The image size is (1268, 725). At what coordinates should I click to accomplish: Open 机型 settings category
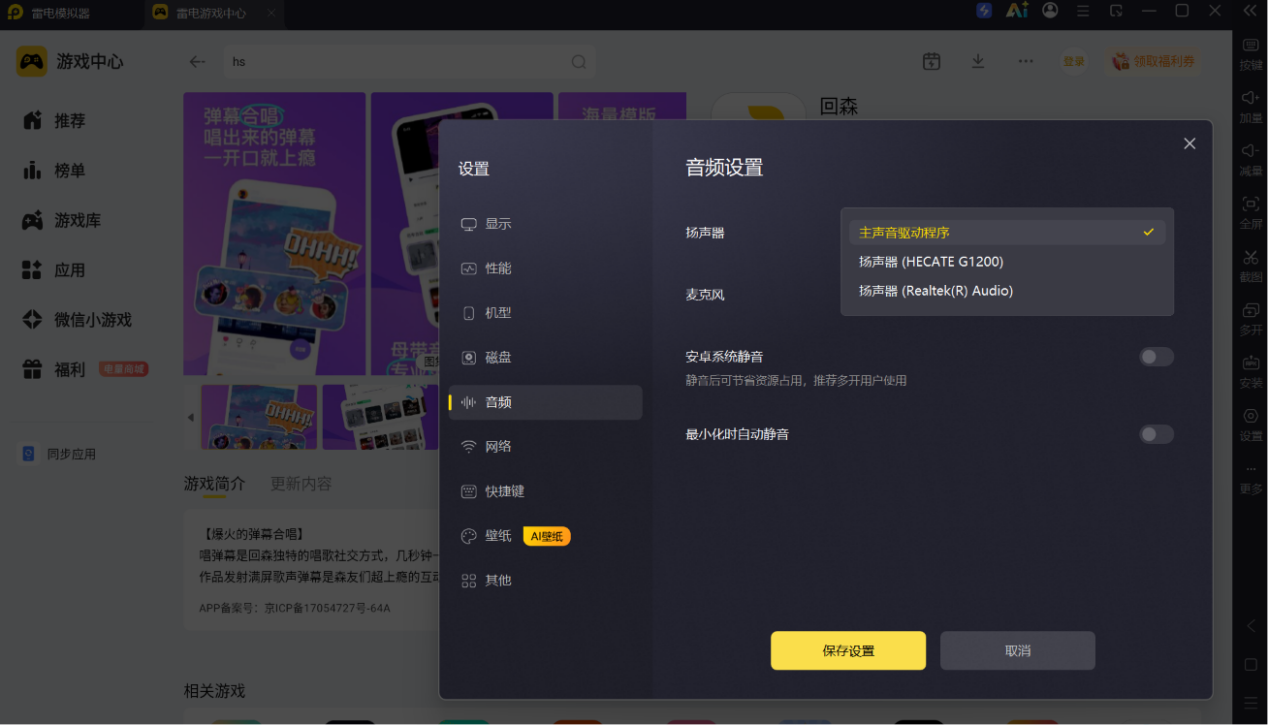coord(545,313)
